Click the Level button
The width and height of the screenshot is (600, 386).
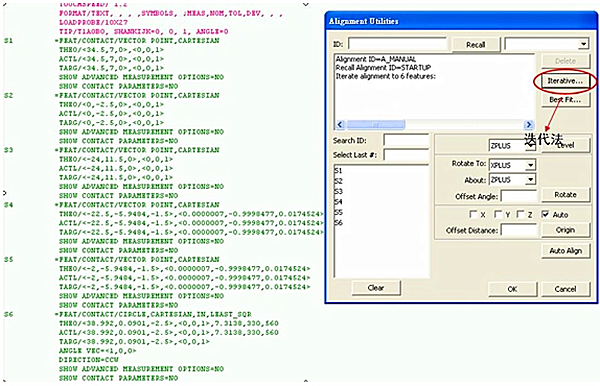[x=565, y=145]
